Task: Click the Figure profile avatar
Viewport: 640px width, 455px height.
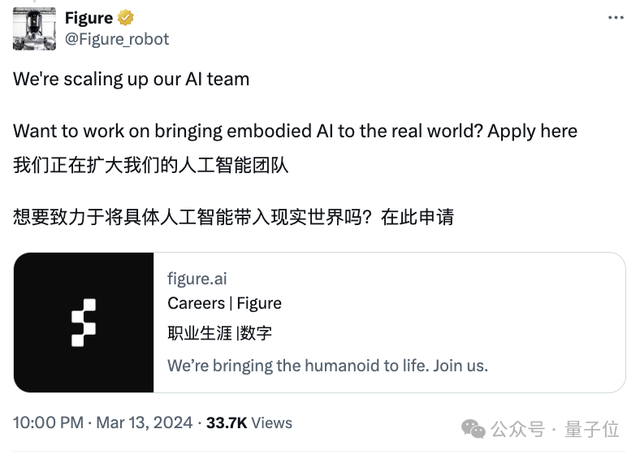Action: click(33, 28)
